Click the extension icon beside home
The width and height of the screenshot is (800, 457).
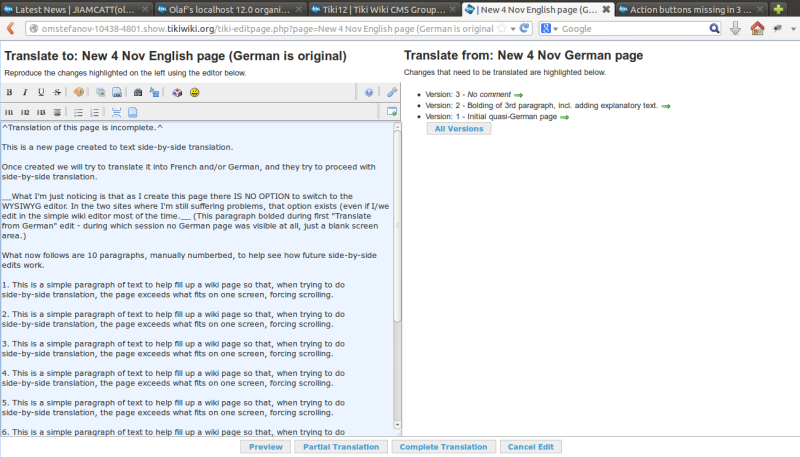click(x=778, y=29)
